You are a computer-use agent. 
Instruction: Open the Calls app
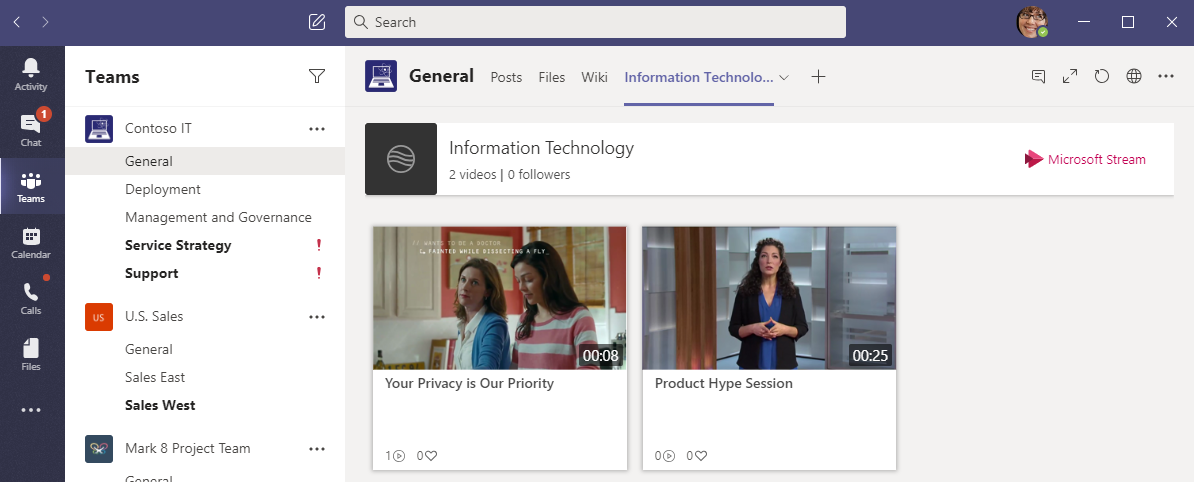tap(31, 298)
